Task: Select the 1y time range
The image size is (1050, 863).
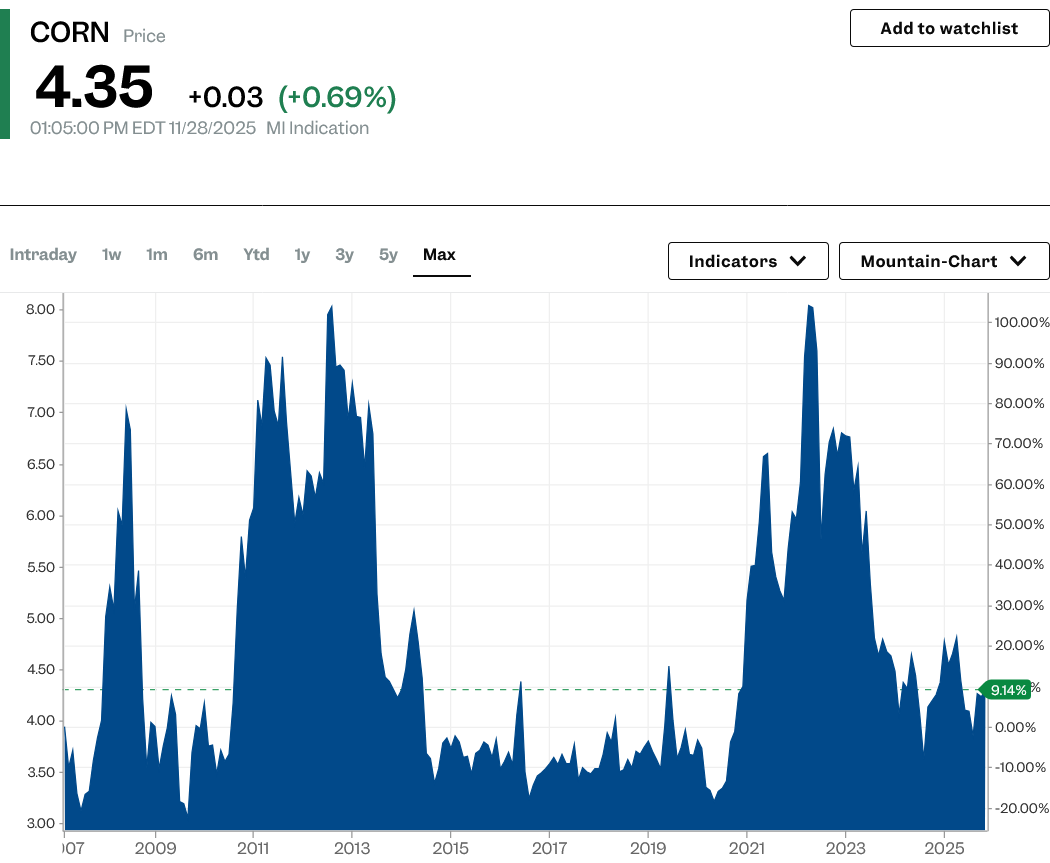Action: click(x=302, y=255)
